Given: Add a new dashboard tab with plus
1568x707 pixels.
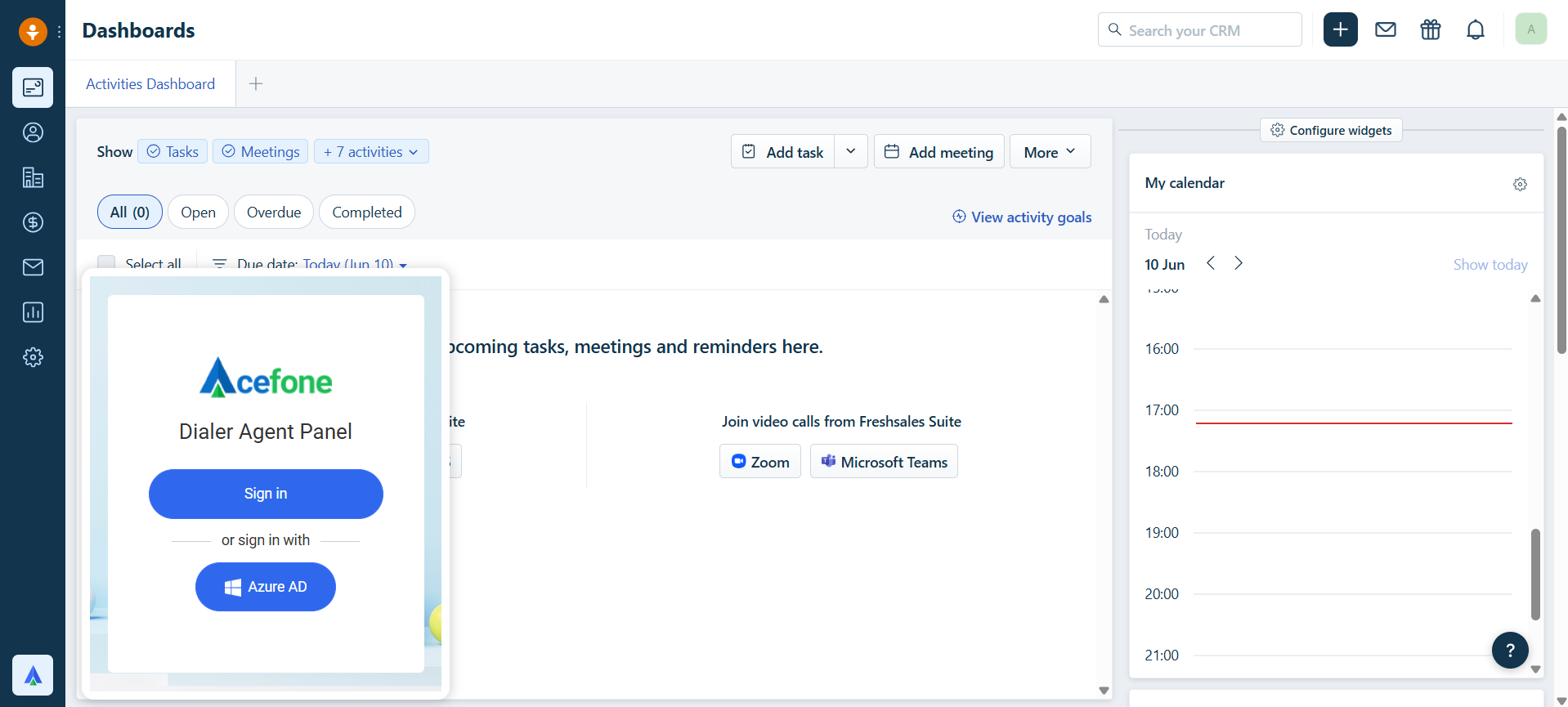Looking at the screenshot, I should coord(256,83).
